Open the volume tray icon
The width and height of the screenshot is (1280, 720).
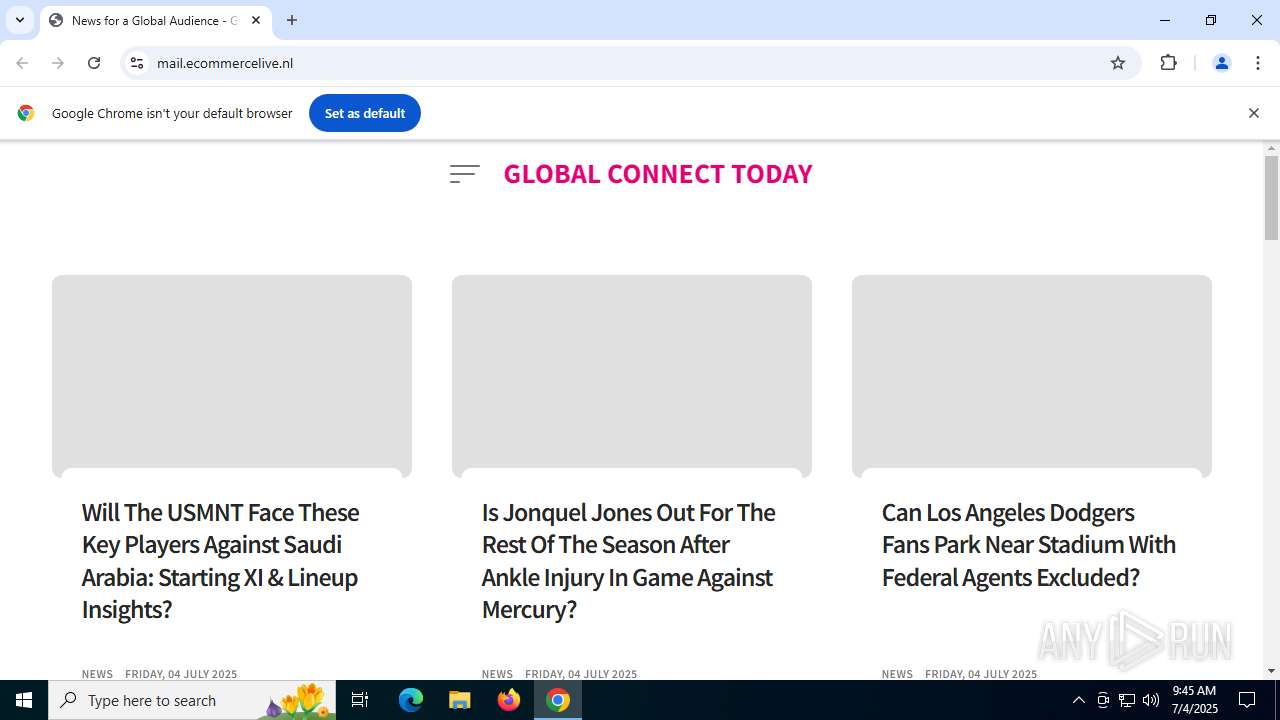point(1151,700)
